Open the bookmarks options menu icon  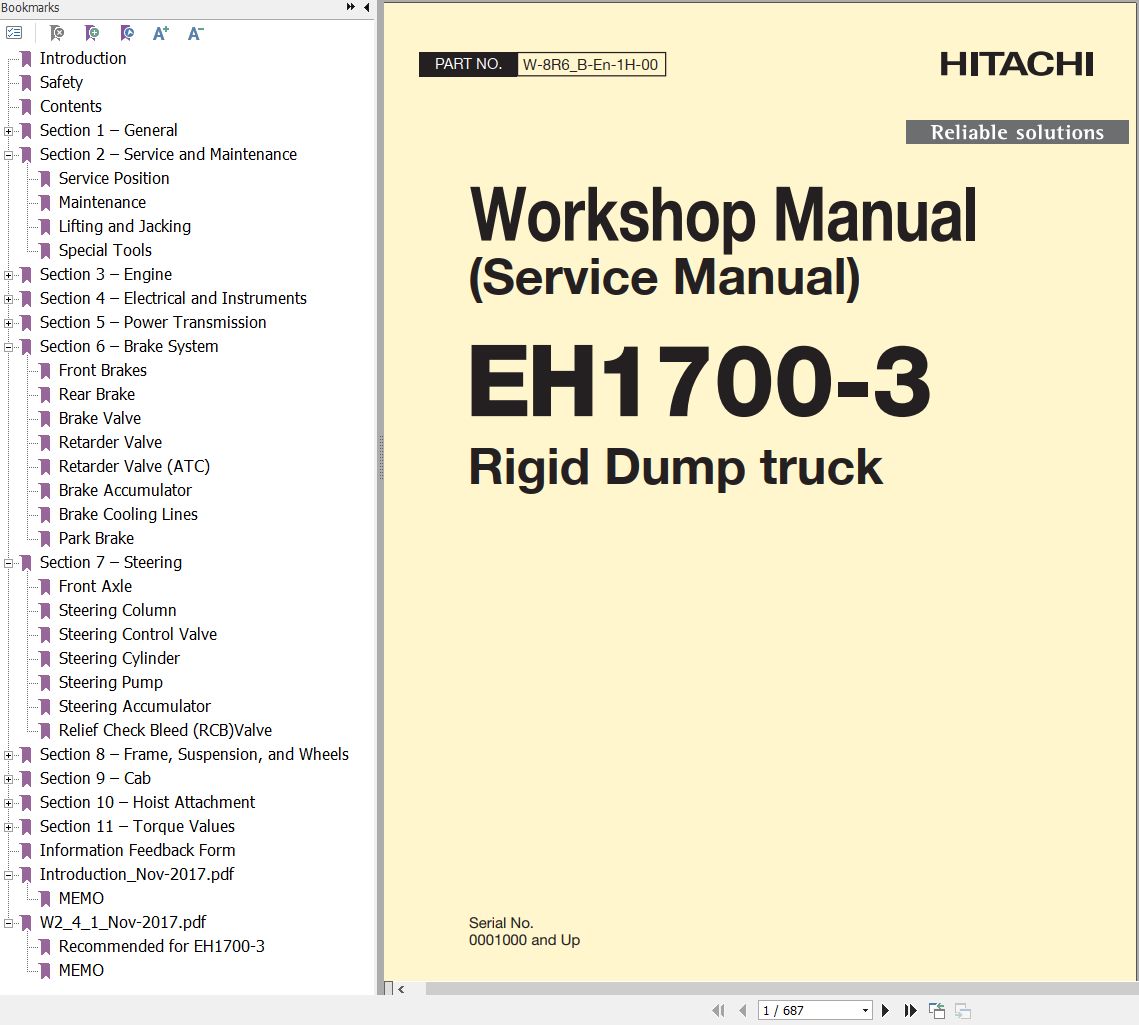pos(14,33)
